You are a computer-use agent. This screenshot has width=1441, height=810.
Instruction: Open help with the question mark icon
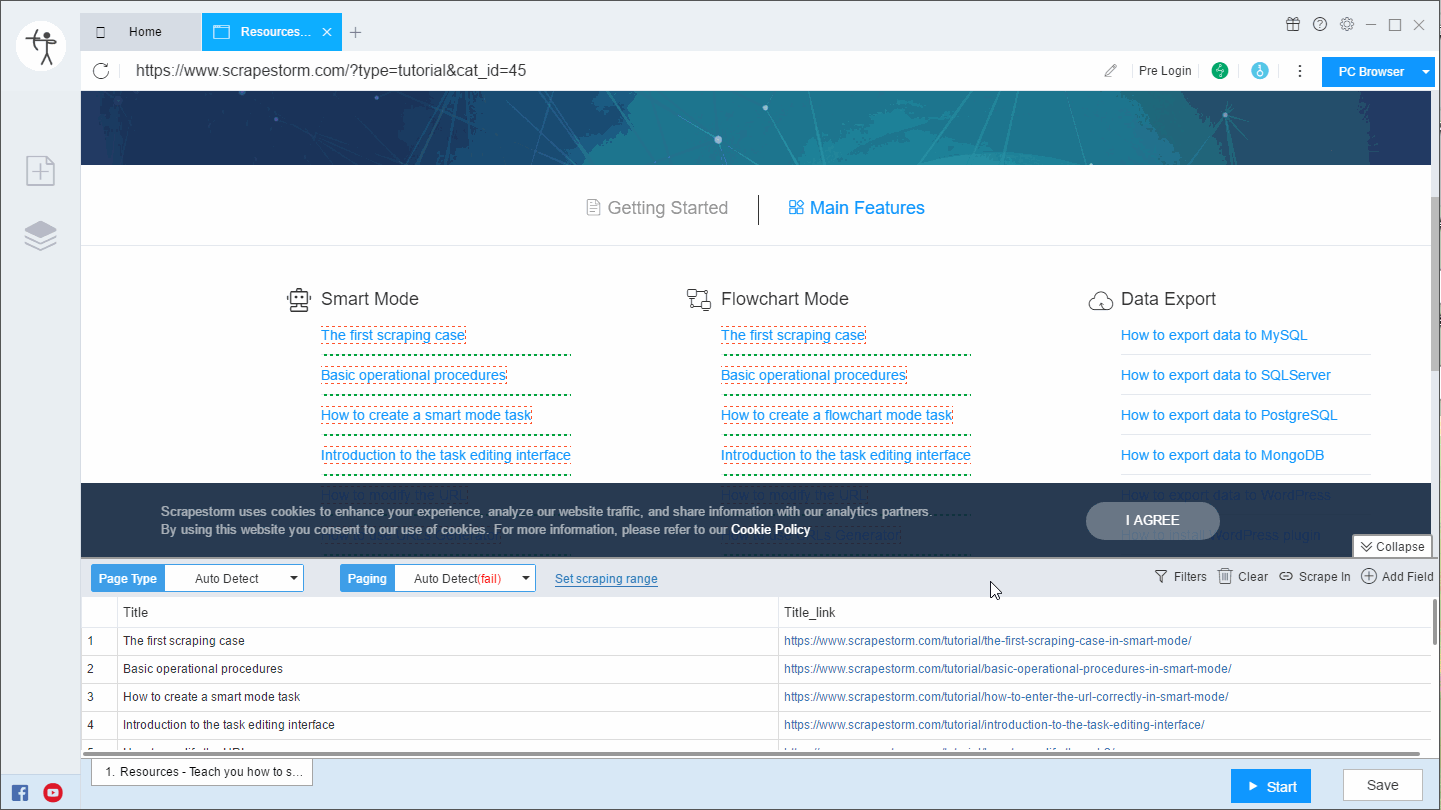[1320, 23]
